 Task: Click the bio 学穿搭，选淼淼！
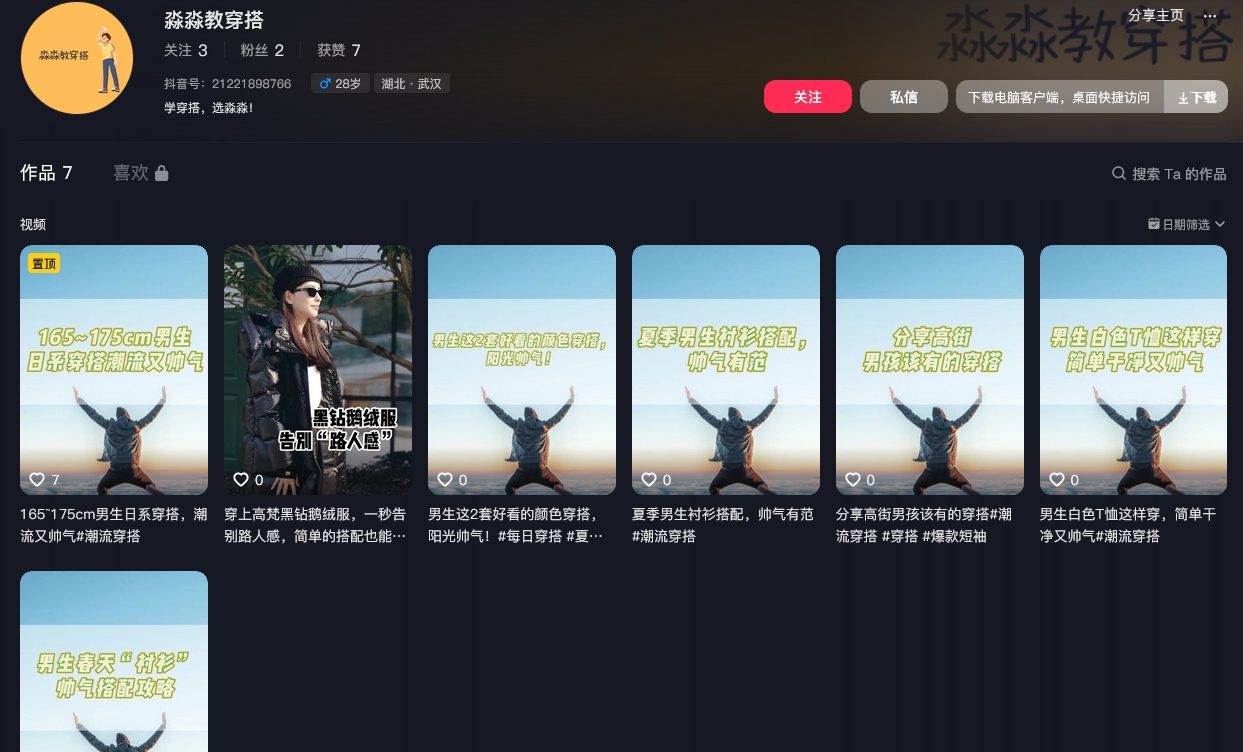click(x=209, y=107)
